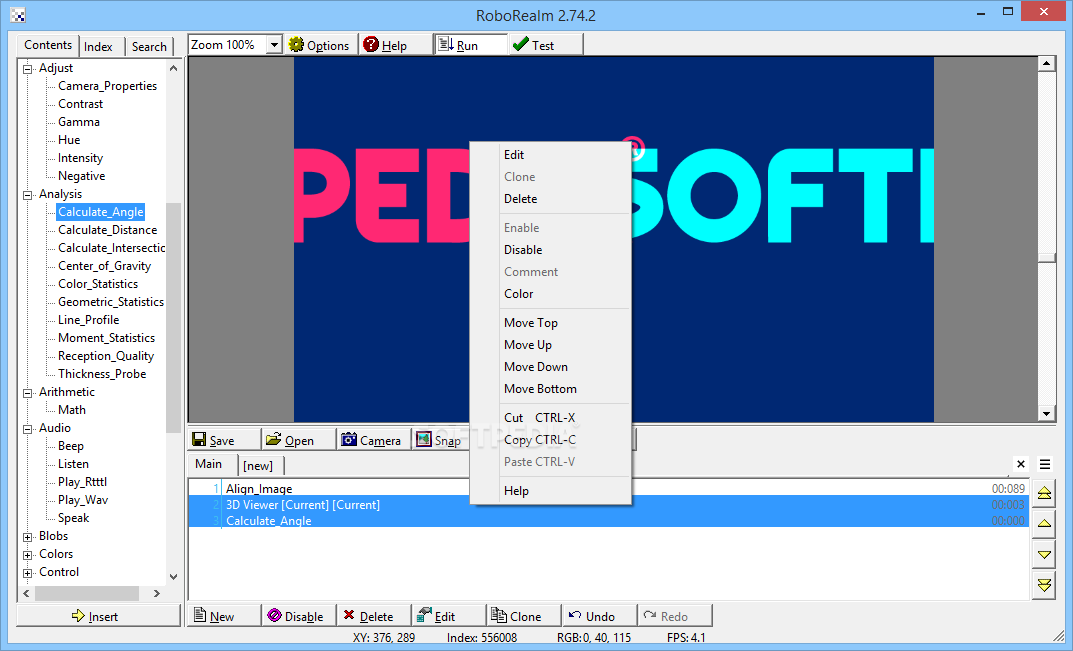Choose Disable in the context menu
The width and height of the screenshot is (1073, 651).
tap(550, 250)
